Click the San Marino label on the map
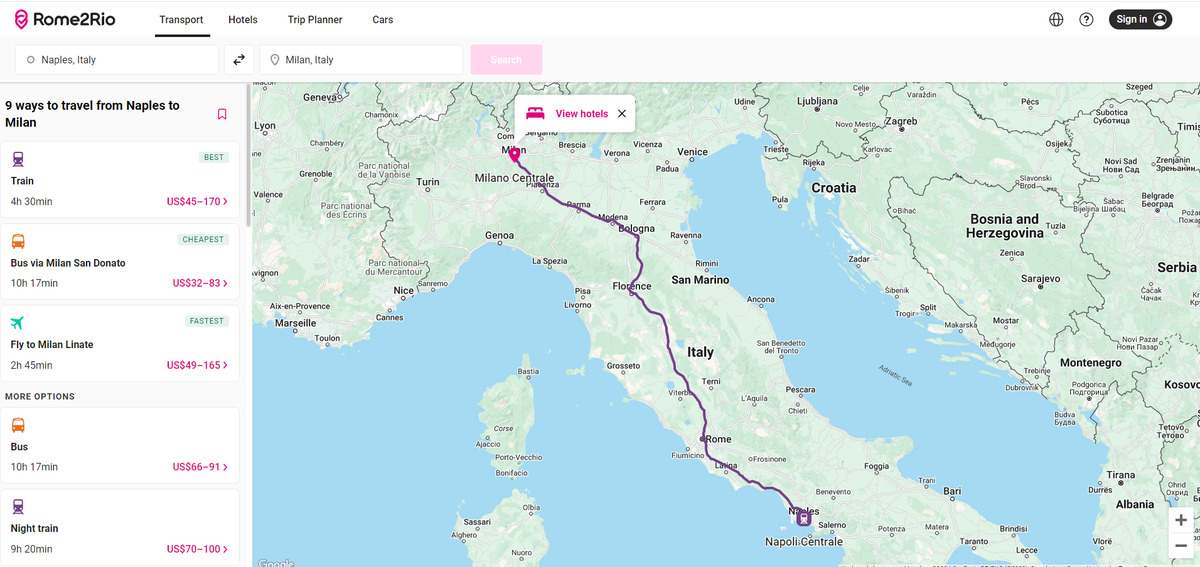Image resolution: width=1200 pixels, height=567 pixels. (x=700, y=280)
